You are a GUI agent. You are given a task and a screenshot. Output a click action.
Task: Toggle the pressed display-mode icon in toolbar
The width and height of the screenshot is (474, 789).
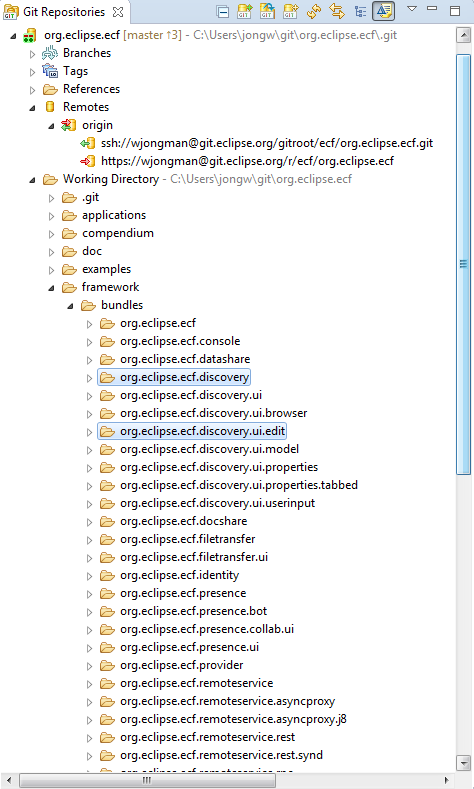[x=383, y=12]
